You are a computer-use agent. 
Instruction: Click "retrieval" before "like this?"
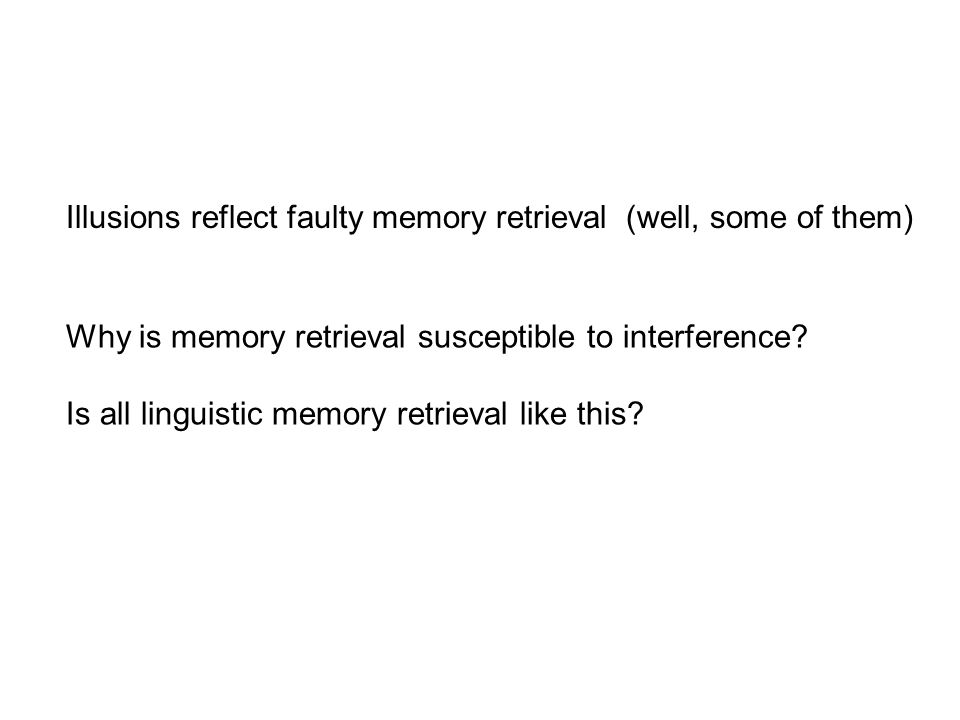(451, 413)
